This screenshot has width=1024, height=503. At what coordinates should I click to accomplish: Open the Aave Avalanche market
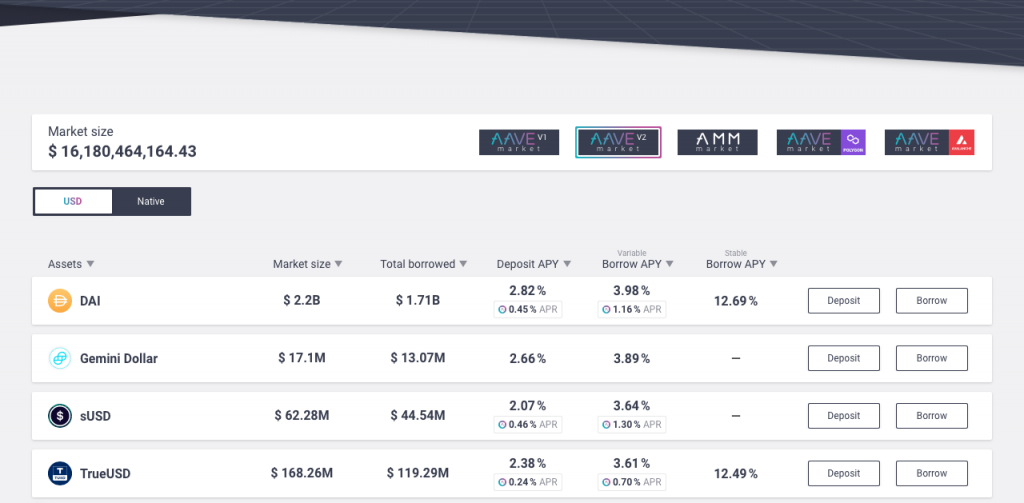point(929,142)
